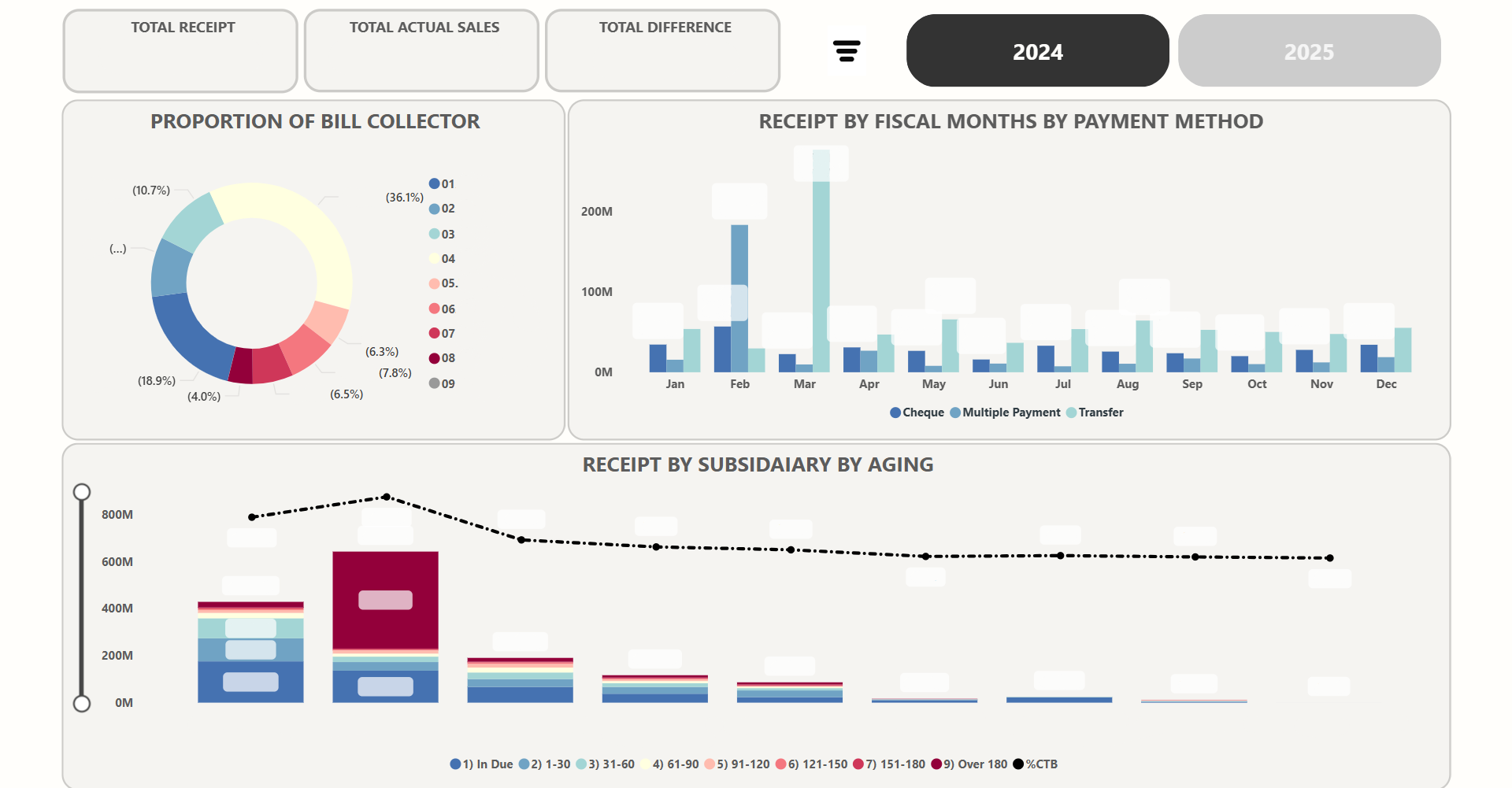
Task: Click the Dec month axis label
Action: coord(1386,384)
